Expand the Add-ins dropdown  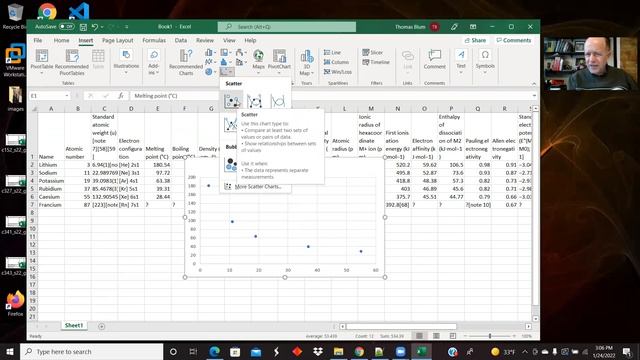click(x=153, y=62)
